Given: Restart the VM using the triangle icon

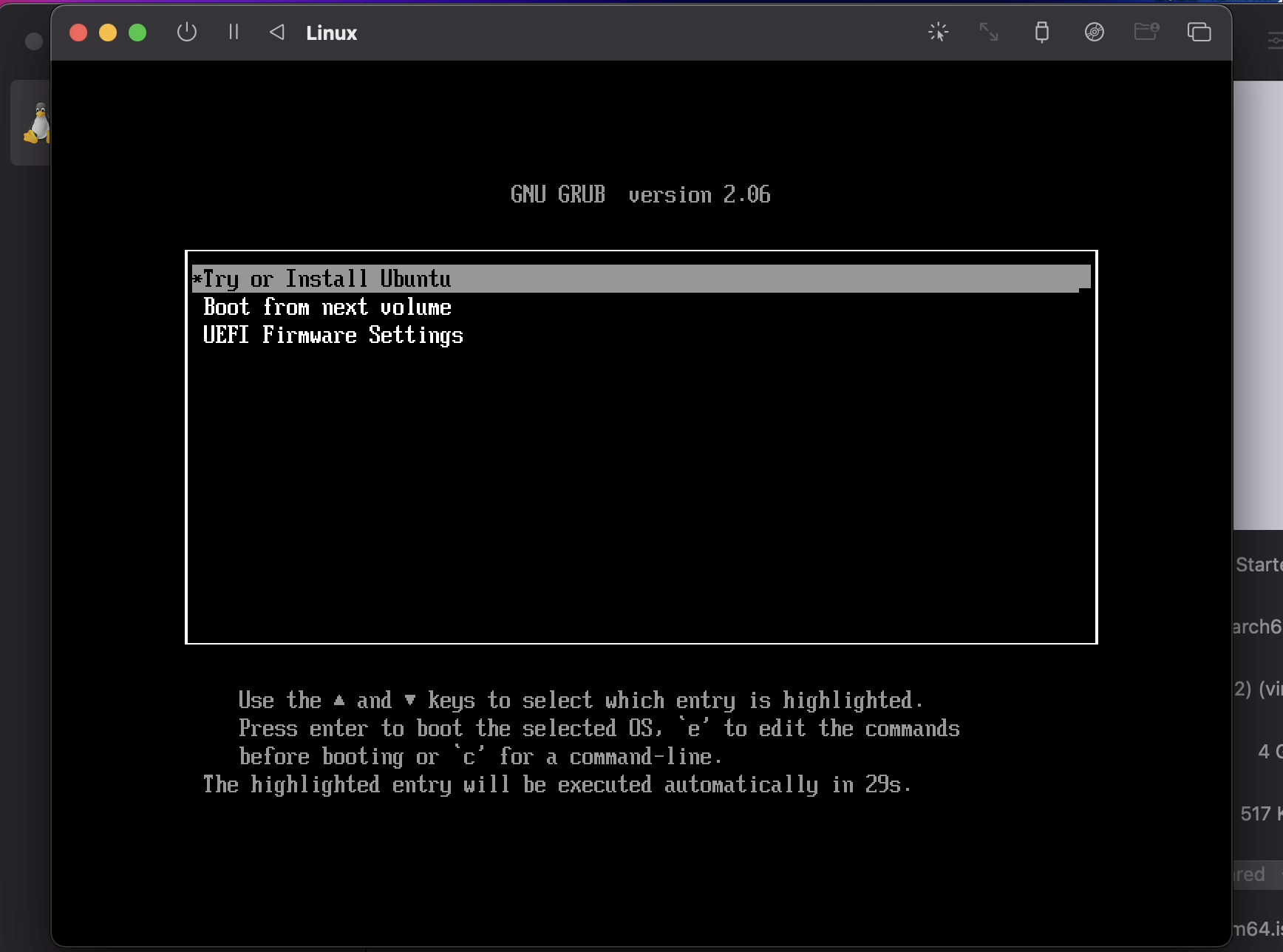Looking at the screenshot, I should tap(276, 33).
